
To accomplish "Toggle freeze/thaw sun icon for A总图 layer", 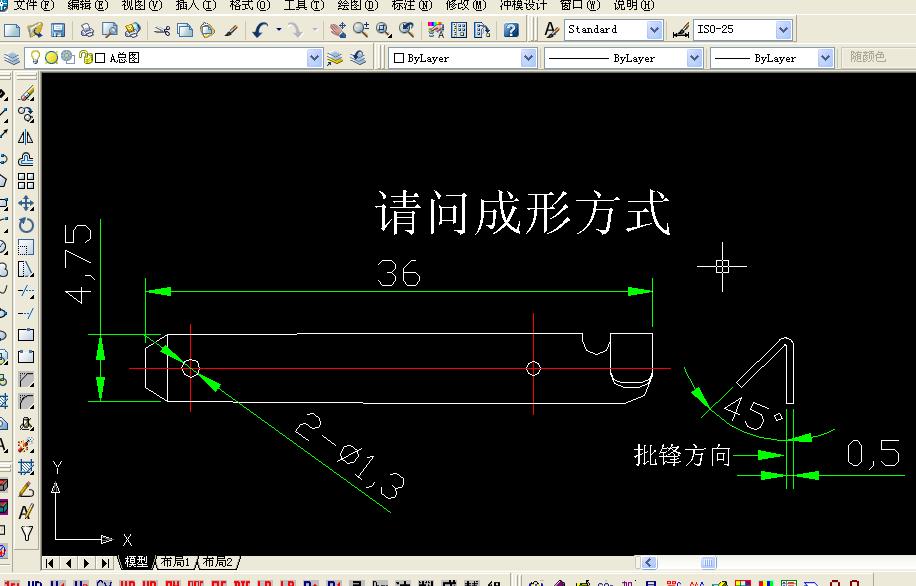I will coord(51,57).
